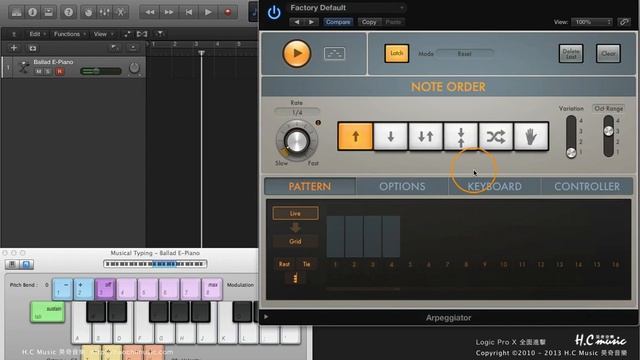Solo the Ballad E-Piano track

coord(48,71)
